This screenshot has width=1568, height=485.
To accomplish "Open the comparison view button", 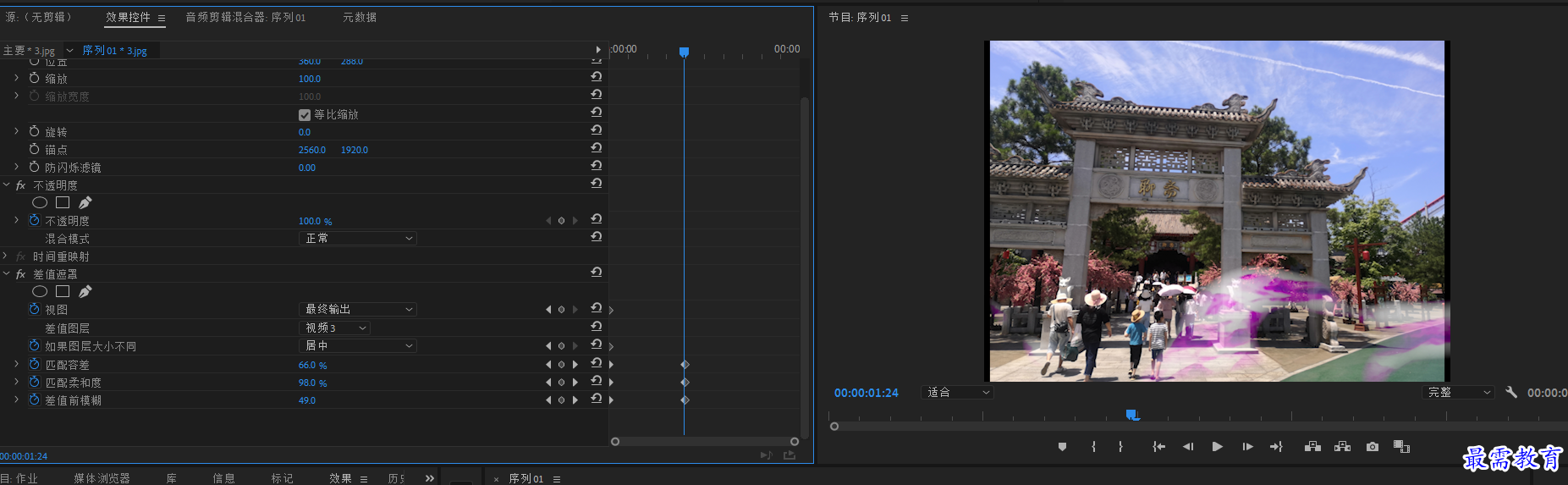I will [1401, 447].
